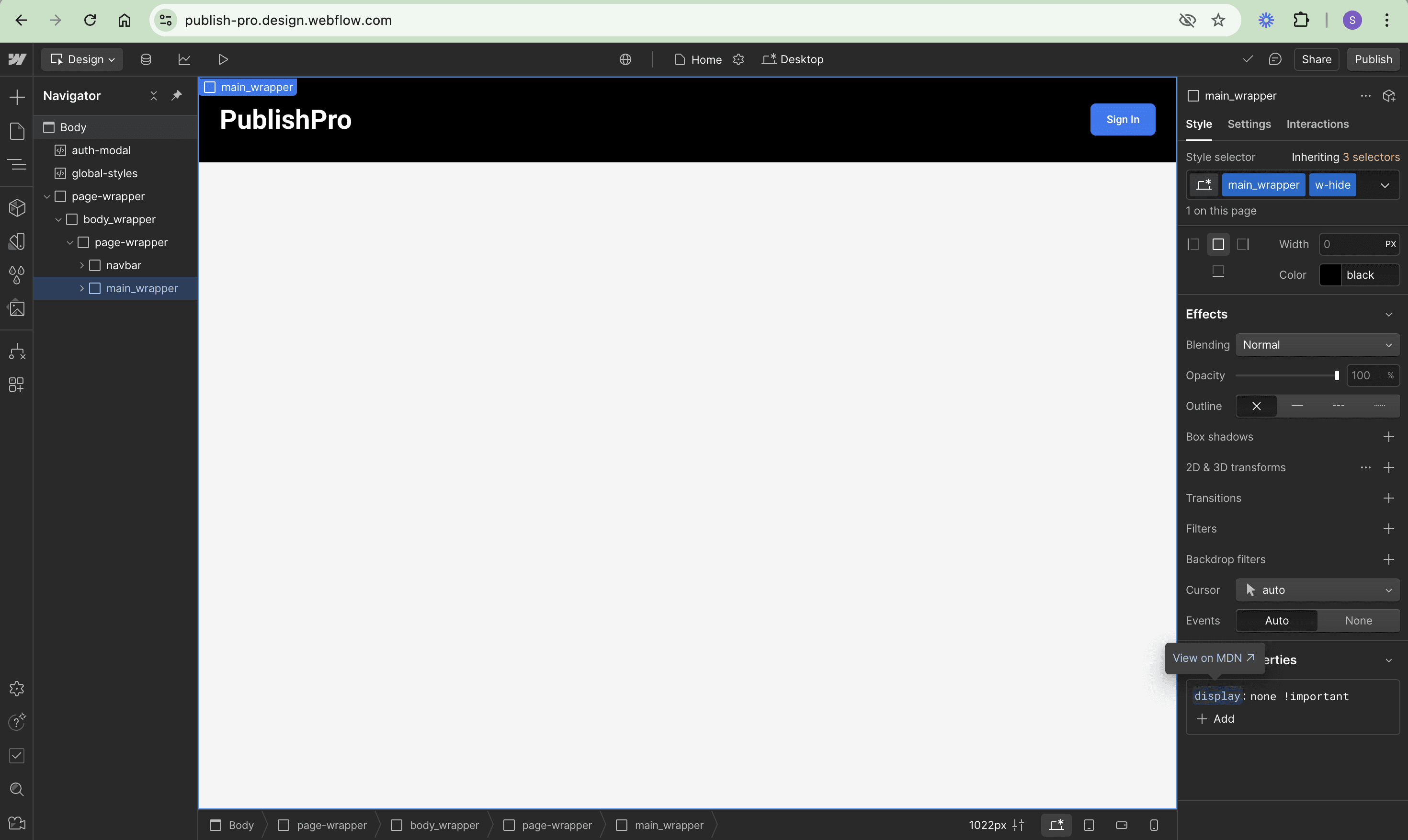Open the Blending Normal dropdown
The image size is (1408, 840).
pyautogui.click(x=1317, y=345)
